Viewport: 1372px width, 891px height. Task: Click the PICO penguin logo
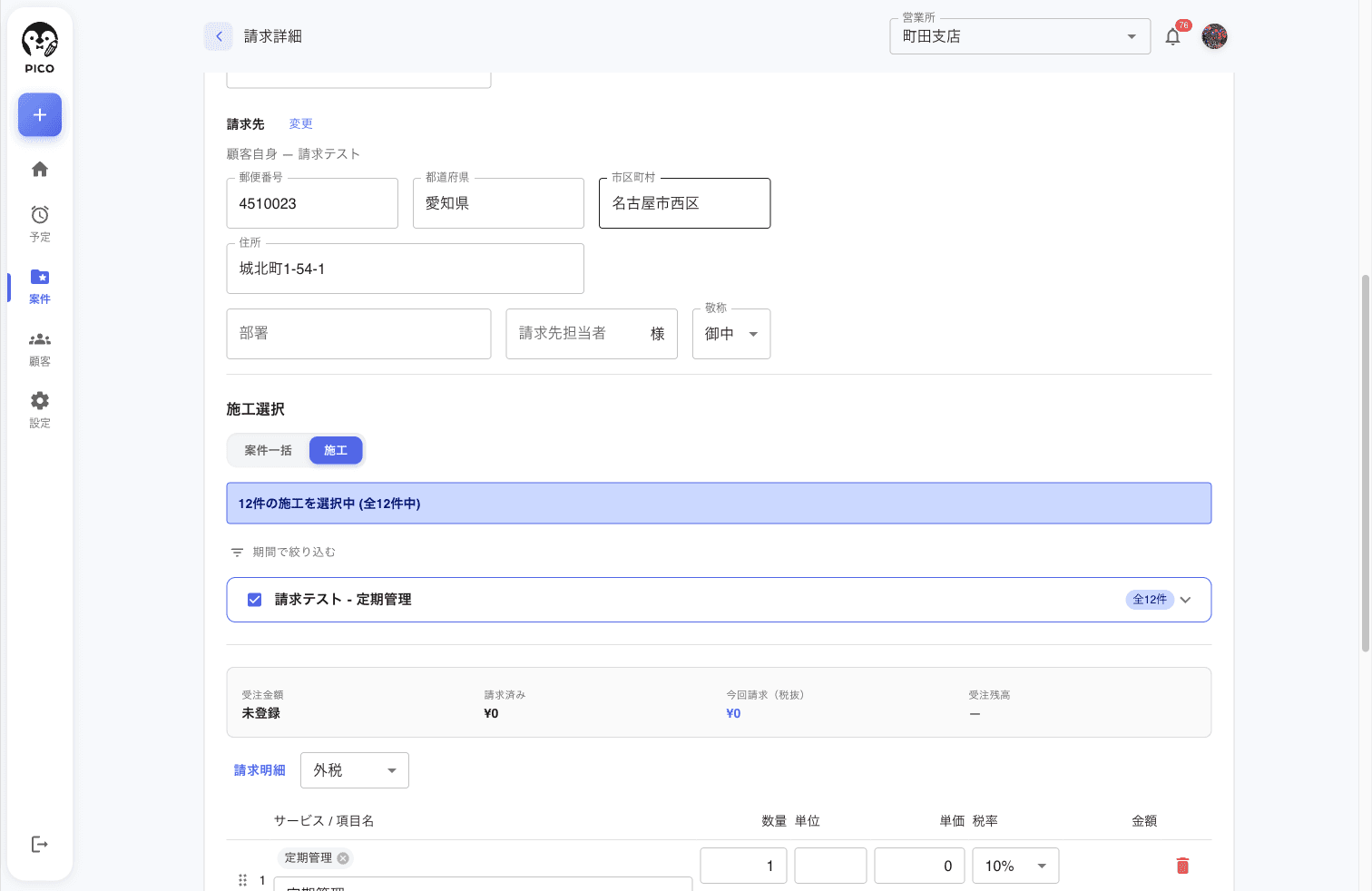(40, 49)
